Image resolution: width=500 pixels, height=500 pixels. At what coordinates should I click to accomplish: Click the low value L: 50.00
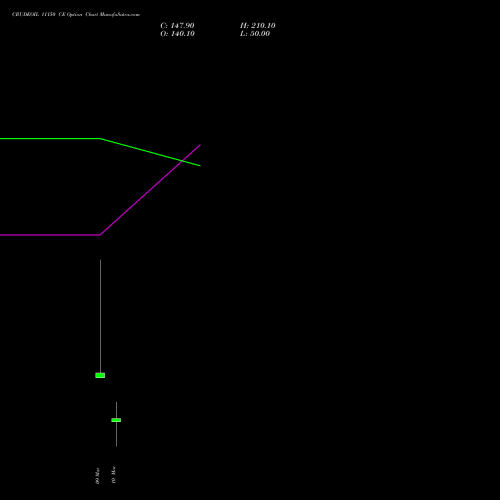pos(255,34)
